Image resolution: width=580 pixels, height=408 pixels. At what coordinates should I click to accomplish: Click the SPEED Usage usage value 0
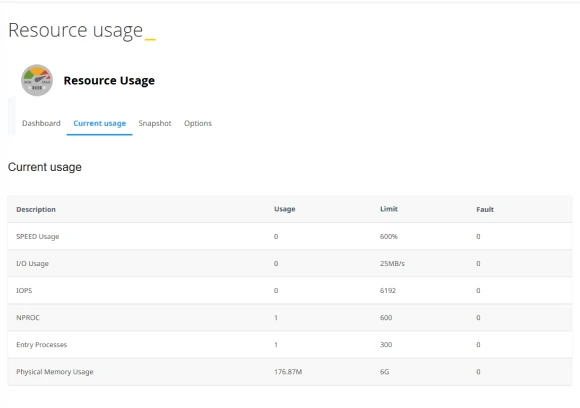(276, 236)
